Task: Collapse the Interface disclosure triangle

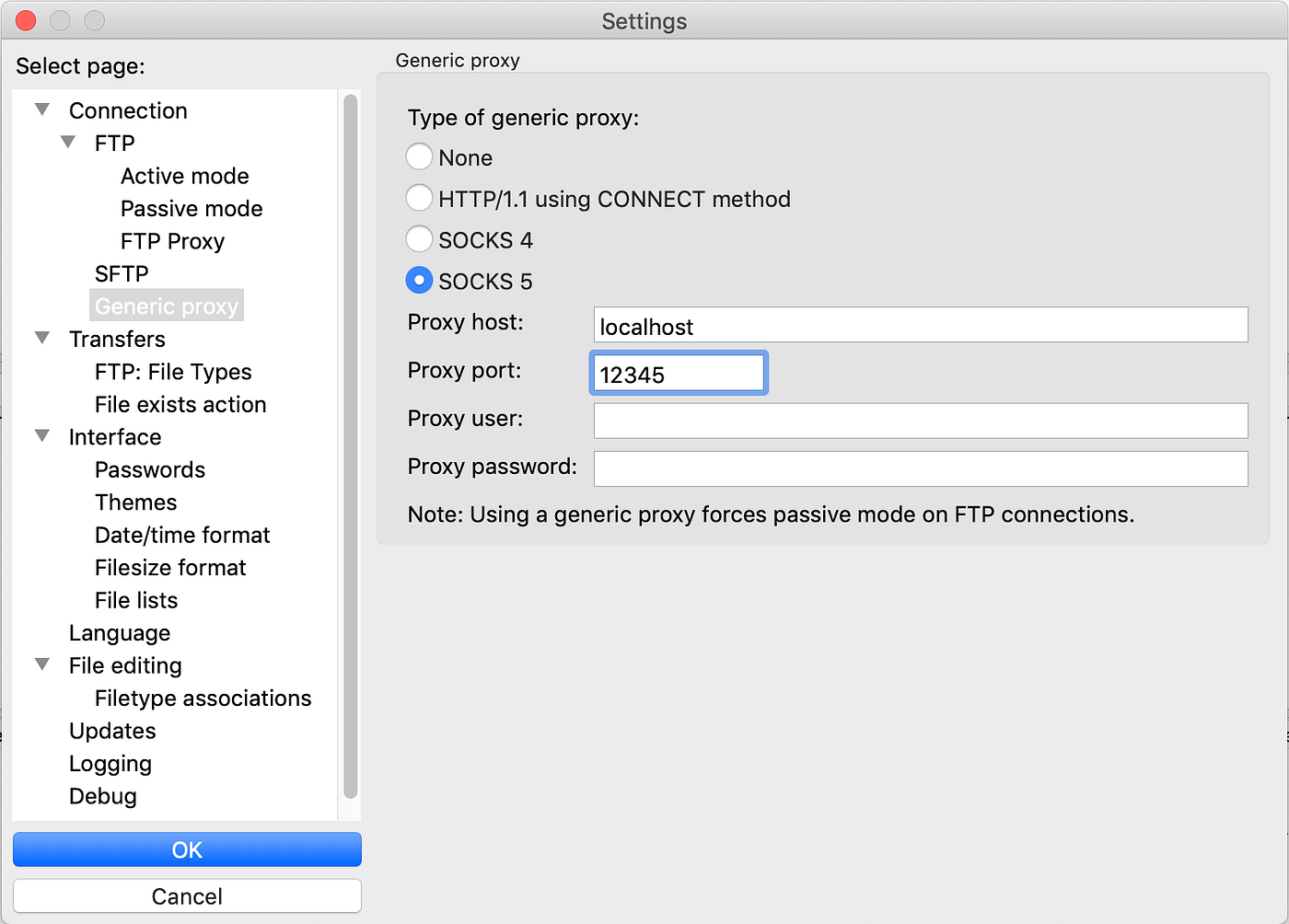Action: [x=42, y=435]
